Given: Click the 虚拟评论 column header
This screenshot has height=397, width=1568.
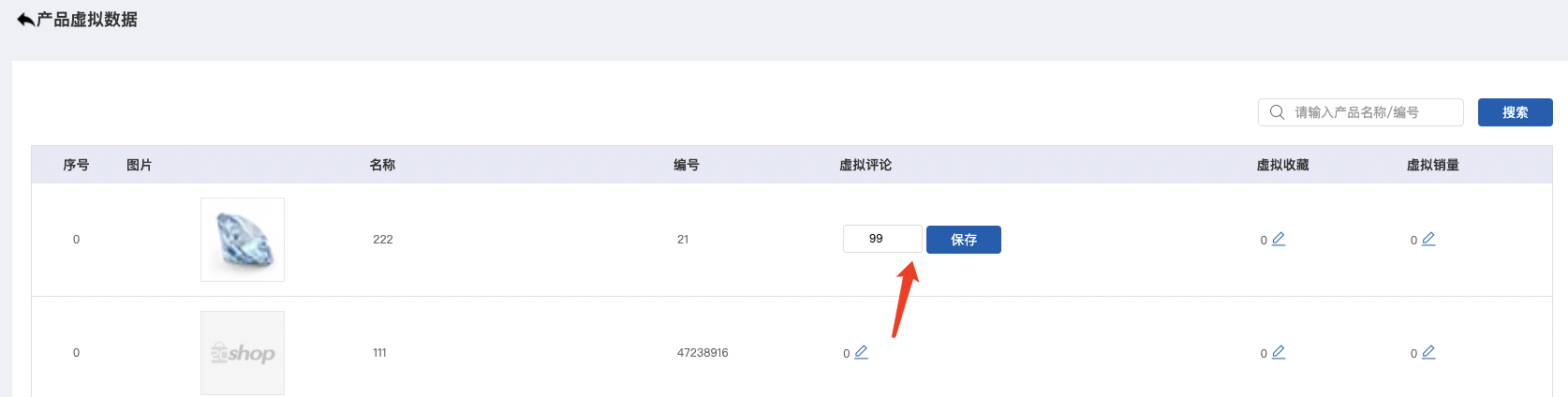Looking at the screenshot, I should tap(865, 165).
